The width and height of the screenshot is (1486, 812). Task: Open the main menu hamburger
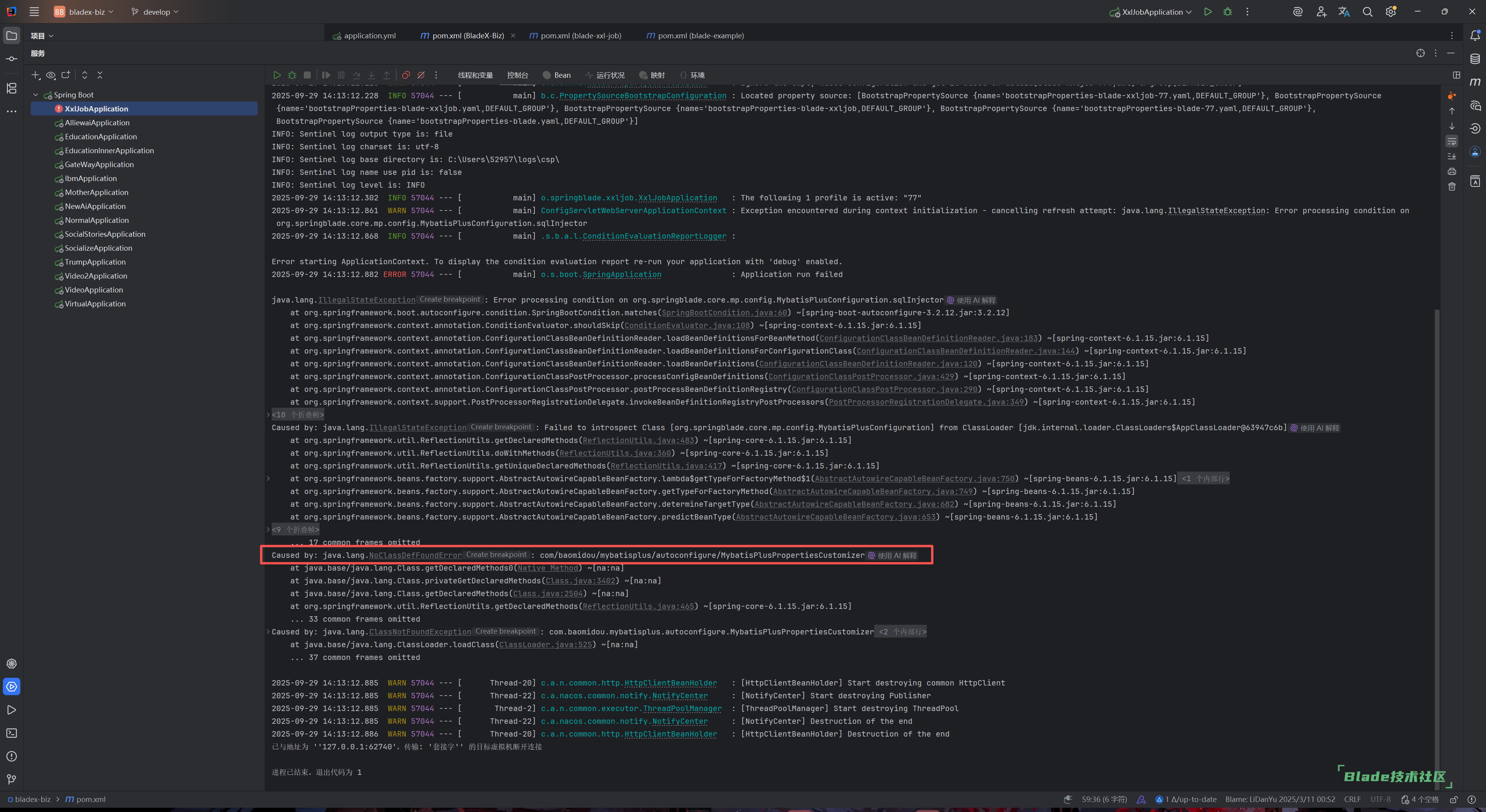(x=34, y=12)
